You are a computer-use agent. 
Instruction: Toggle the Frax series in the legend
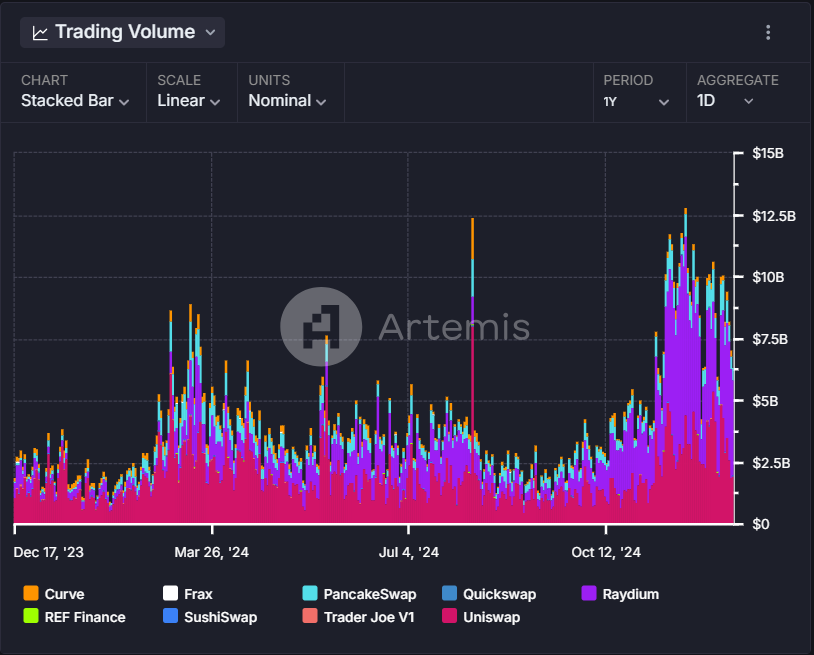[198, 594]
